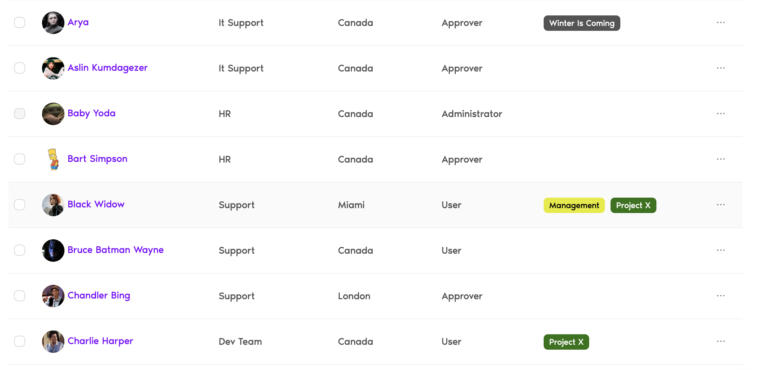Click Chandler Bing's profile avatar

click(53, 296)
